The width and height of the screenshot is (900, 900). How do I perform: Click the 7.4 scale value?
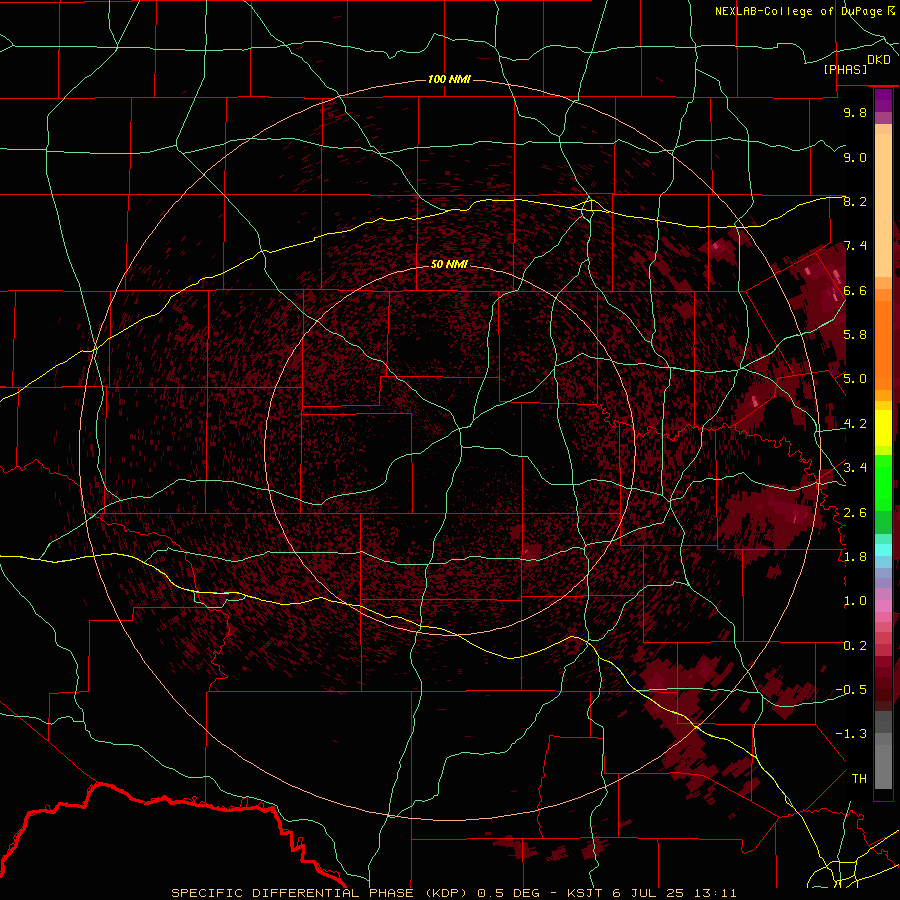[855, 246]
